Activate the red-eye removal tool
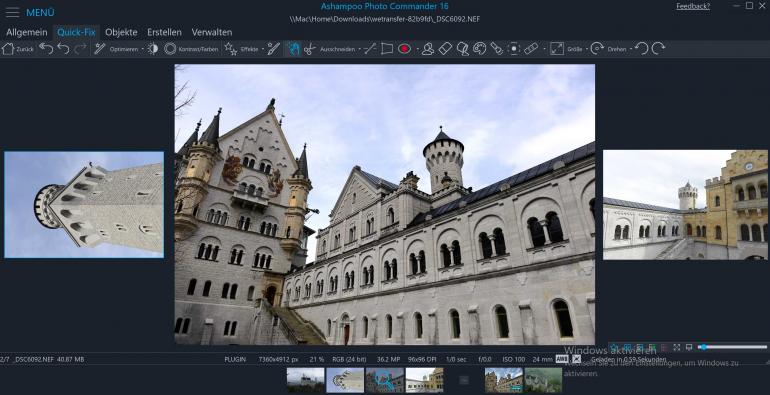The image size is (770, 395). click(404, 49)
